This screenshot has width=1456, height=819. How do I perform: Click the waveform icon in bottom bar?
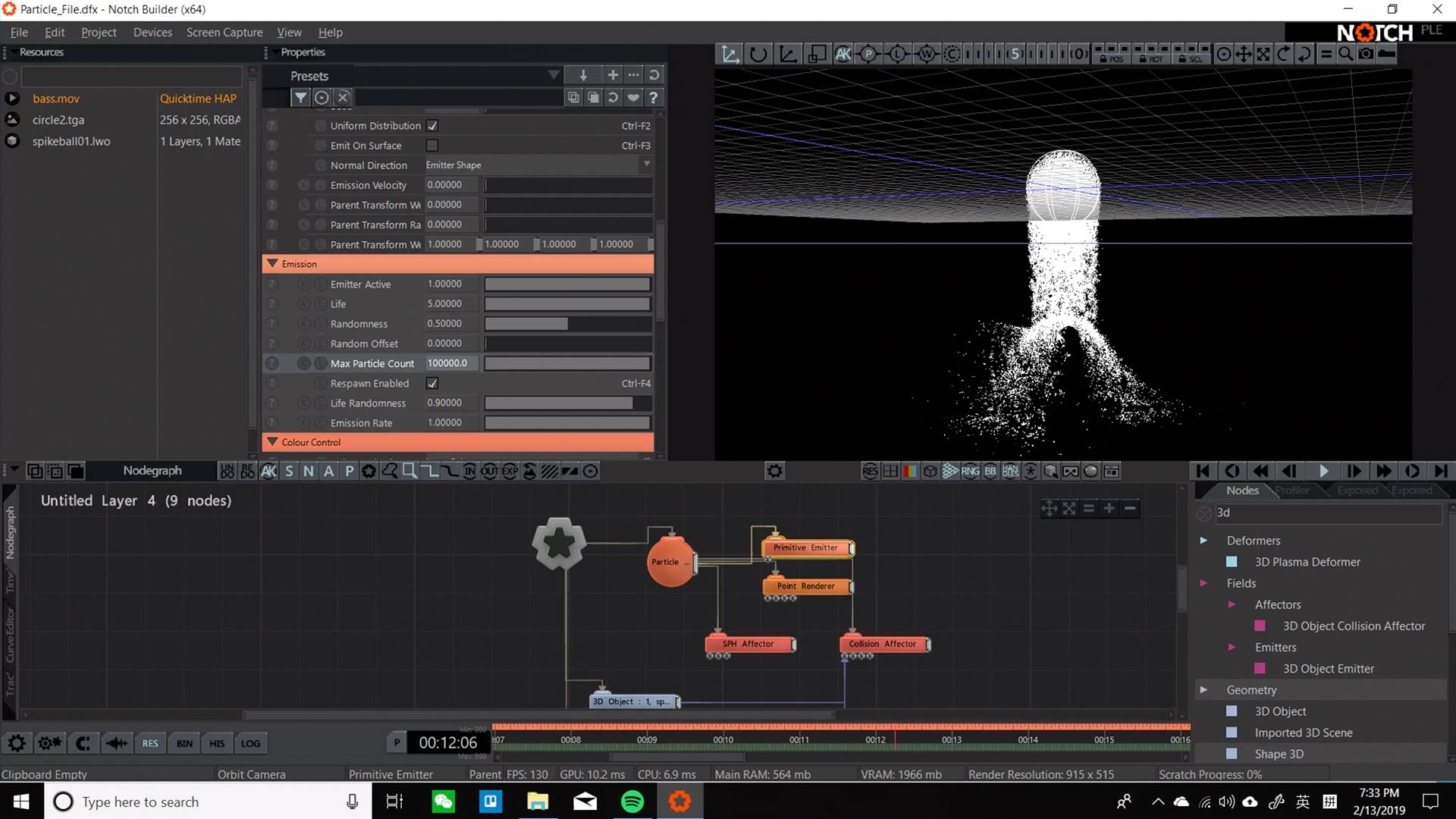pyautogui.click(x=116, y=743)
